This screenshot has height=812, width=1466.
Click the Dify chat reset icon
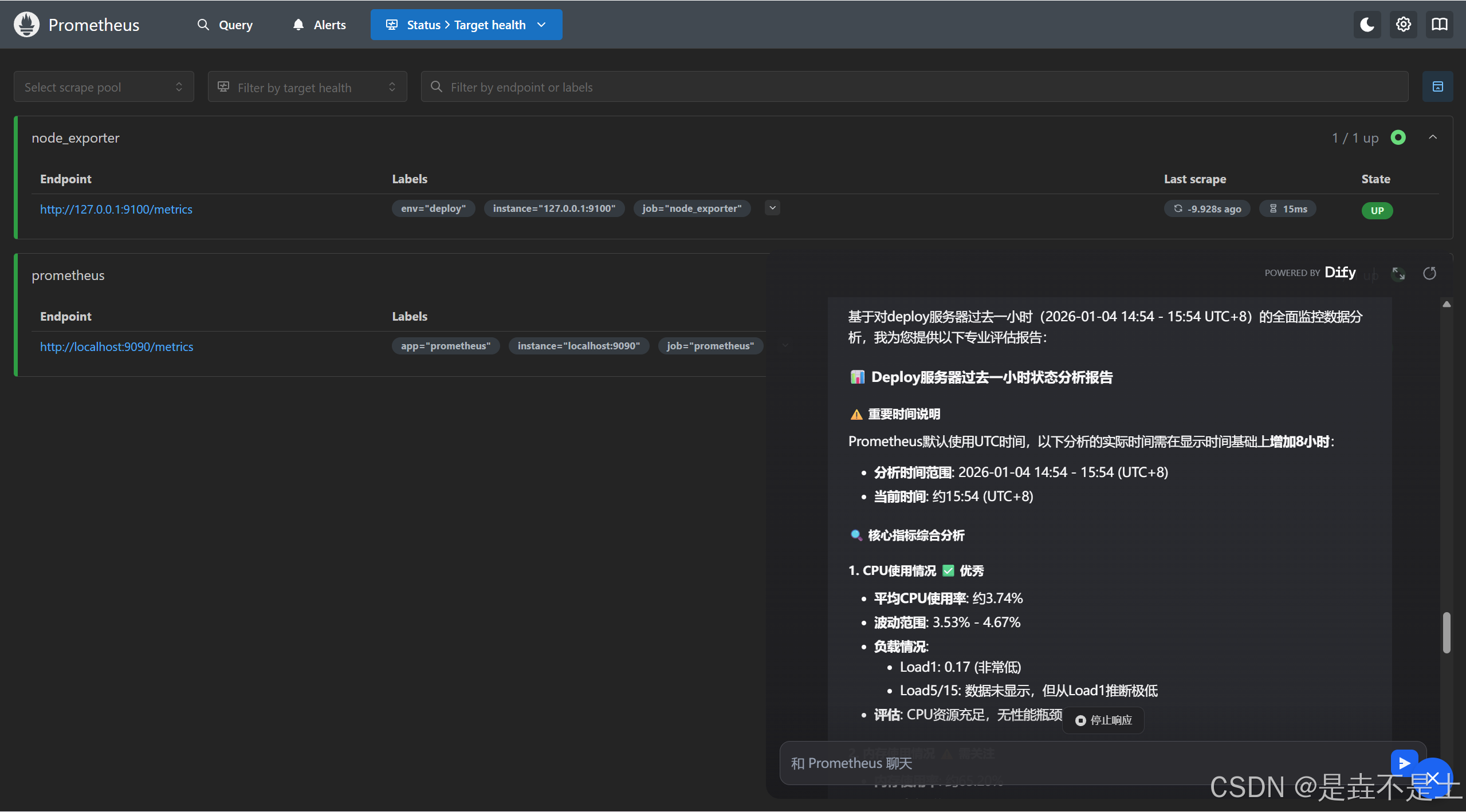click(x=1430, y=274)
